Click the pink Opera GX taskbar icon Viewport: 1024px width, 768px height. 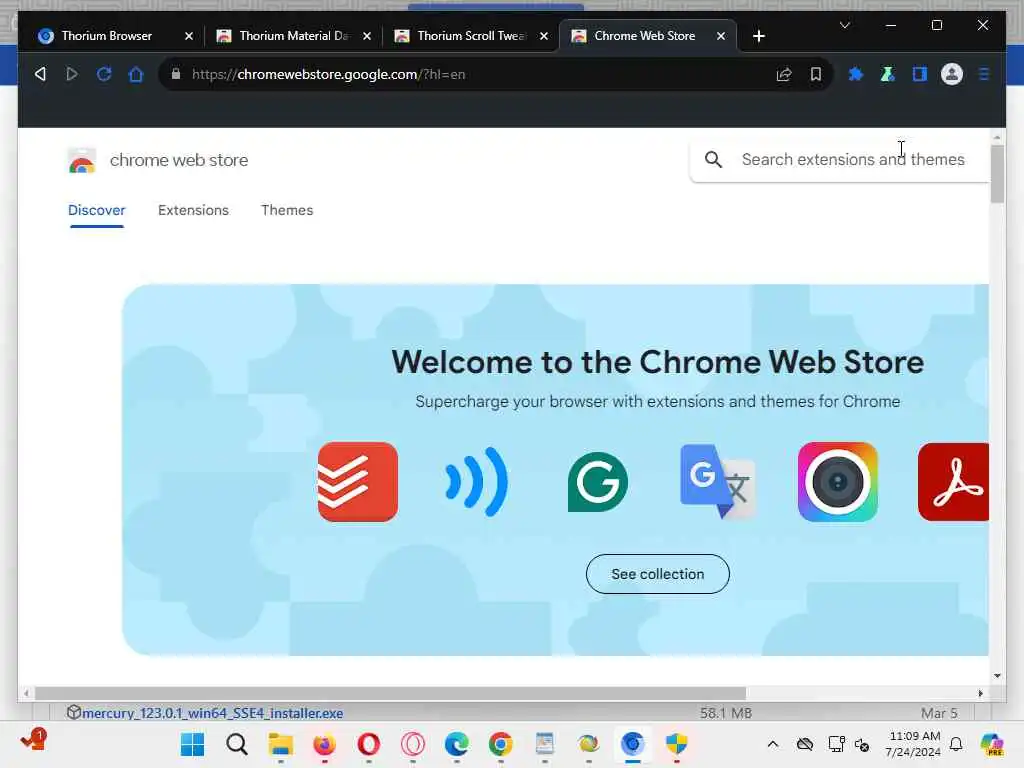413,744
